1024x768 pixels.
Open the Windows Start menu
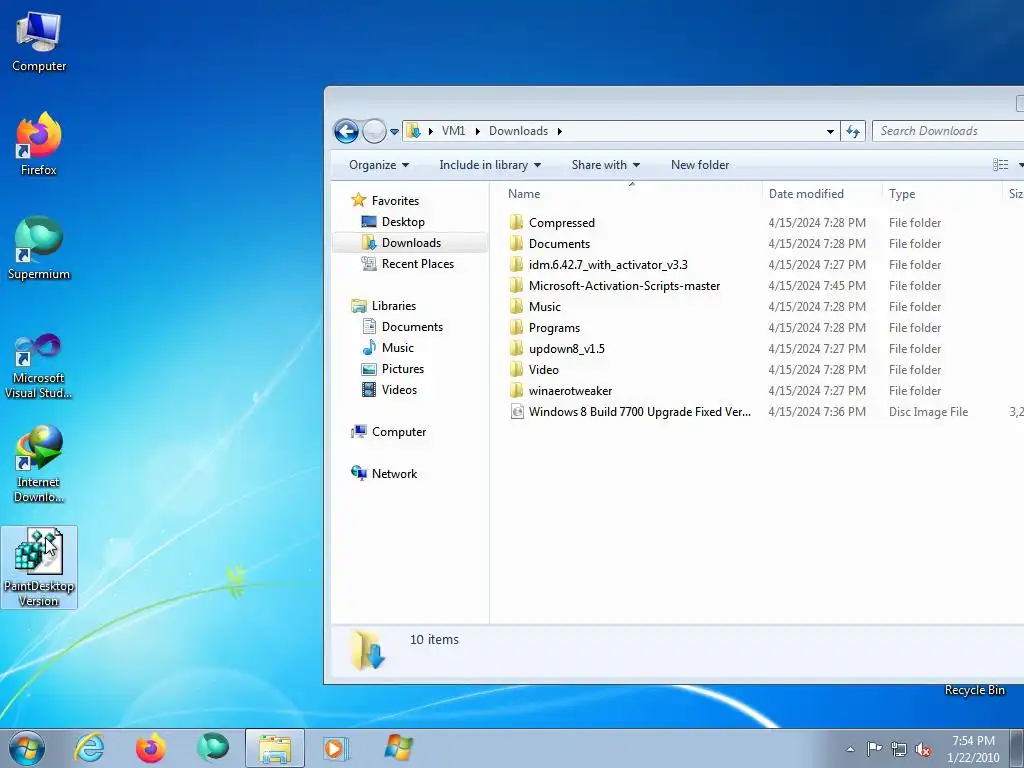click(x=27, y=748)
